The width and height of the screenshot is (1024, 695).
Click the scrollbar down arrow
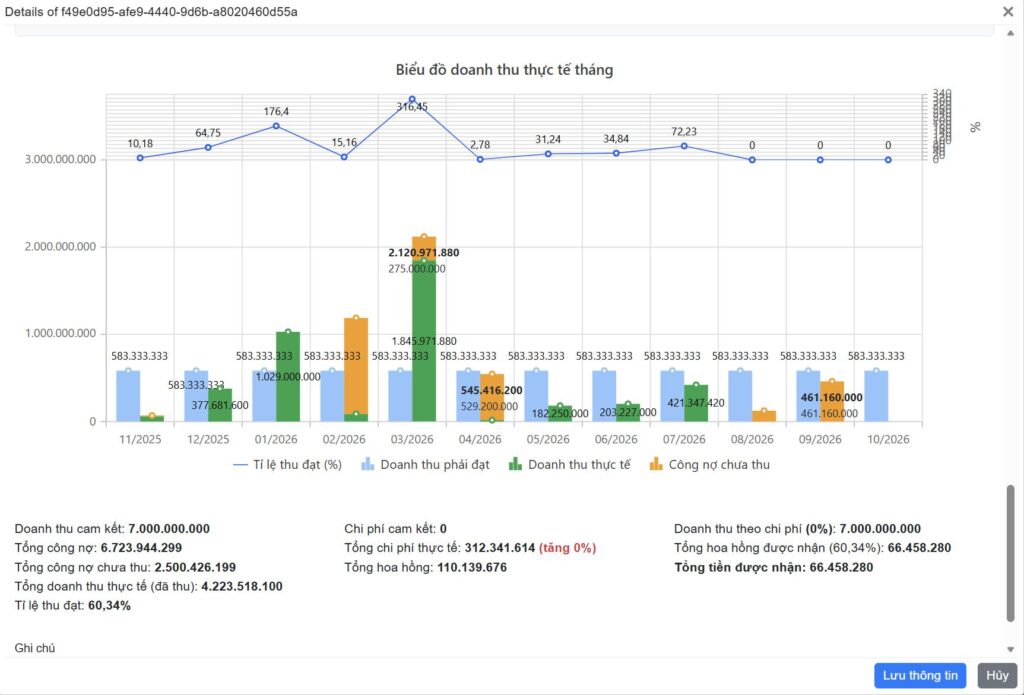click(x=1010, y=649)
